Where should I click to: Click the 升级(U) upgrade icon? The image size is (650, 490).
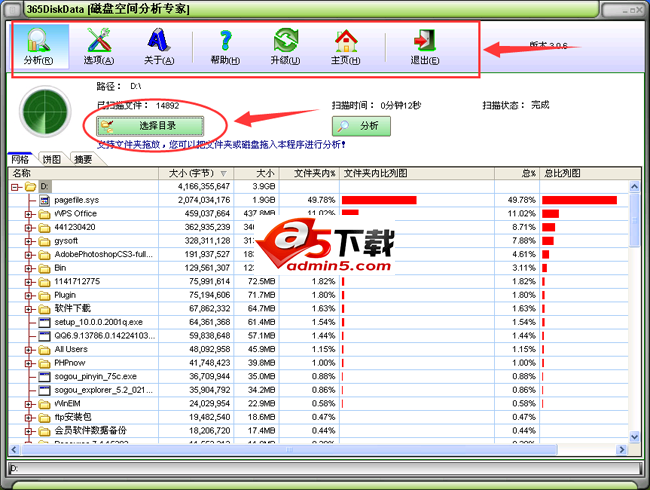coord(286,46)
